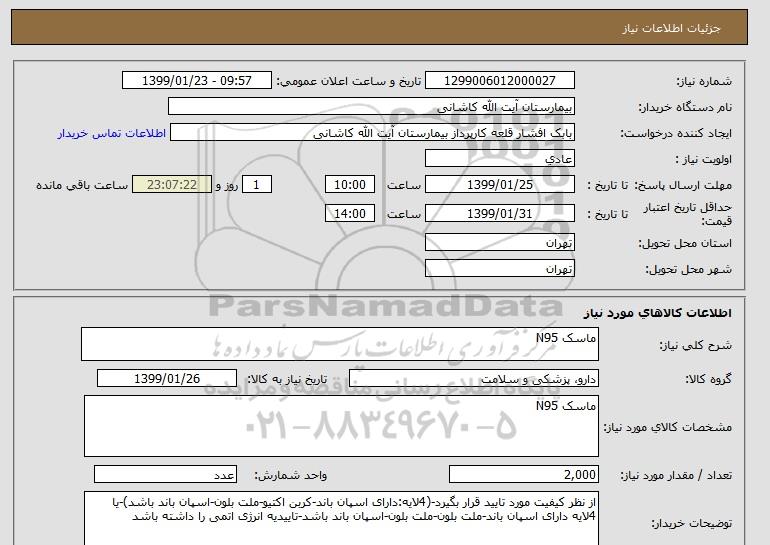Click request creator name field
770x545 pixels.
pyautogui.click(x=372, y=133)
